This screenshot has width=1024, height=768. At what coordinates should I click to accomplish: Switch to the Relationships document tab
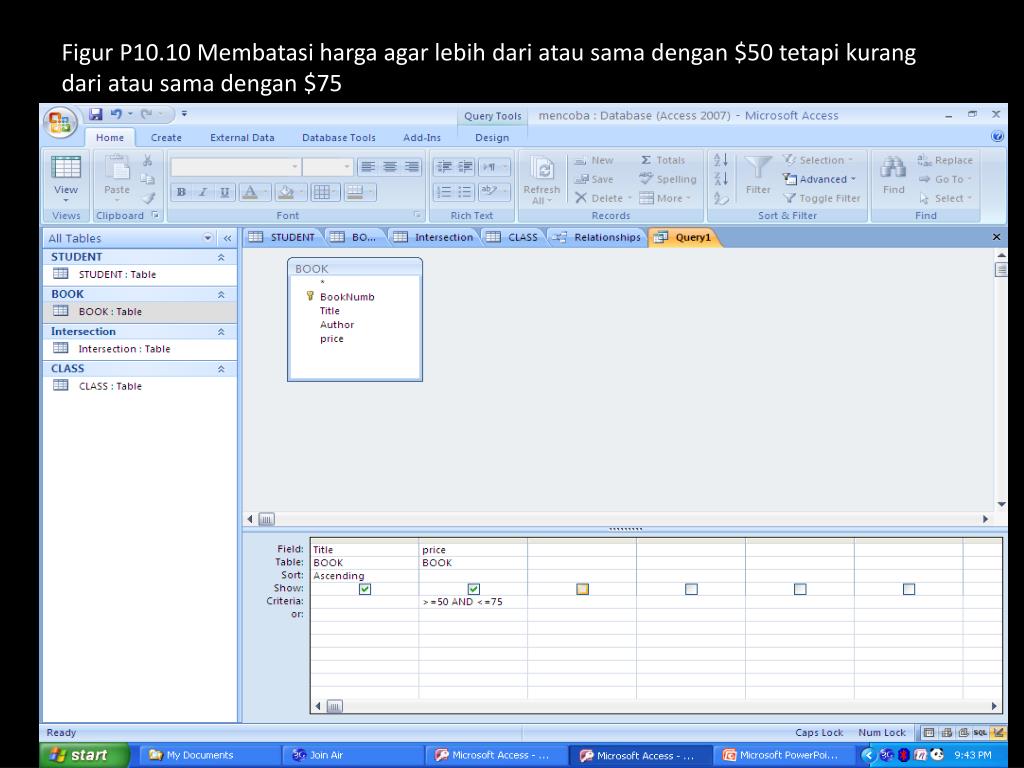click(x=600, y=237)
